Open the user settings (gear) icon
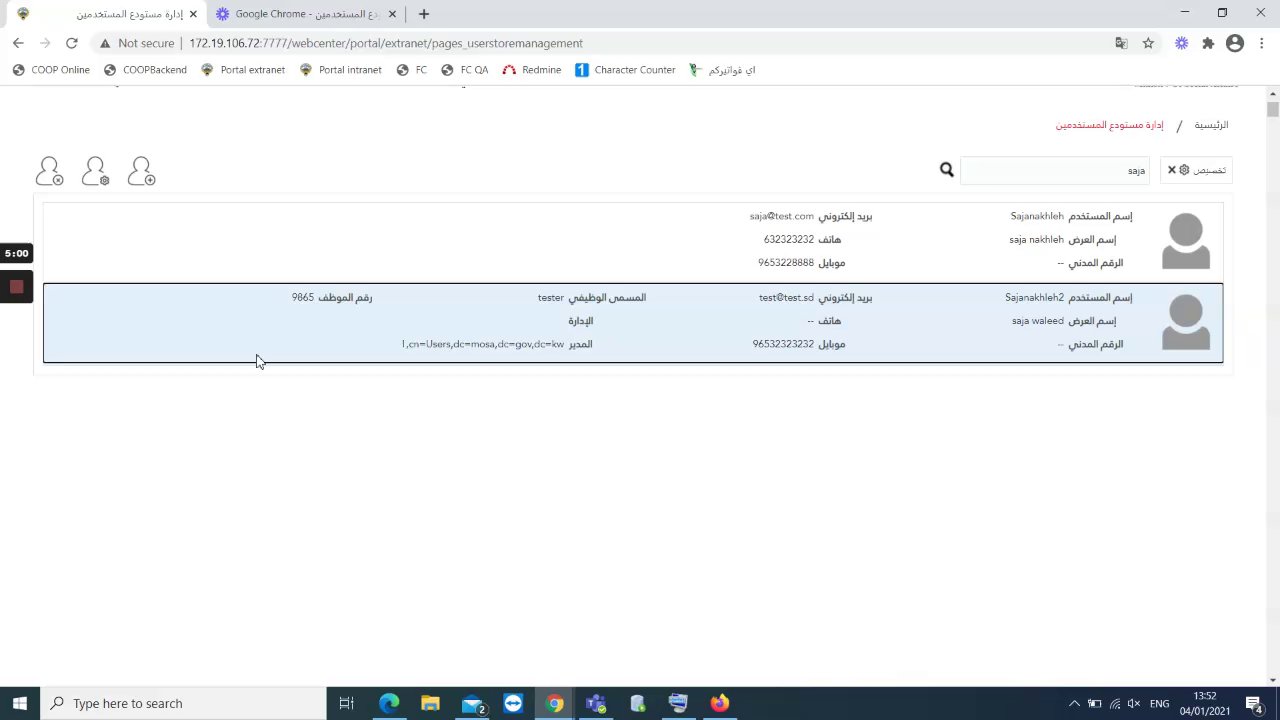Image resolution: width=1280 pixels, height=720 pixels. [95, 171]
